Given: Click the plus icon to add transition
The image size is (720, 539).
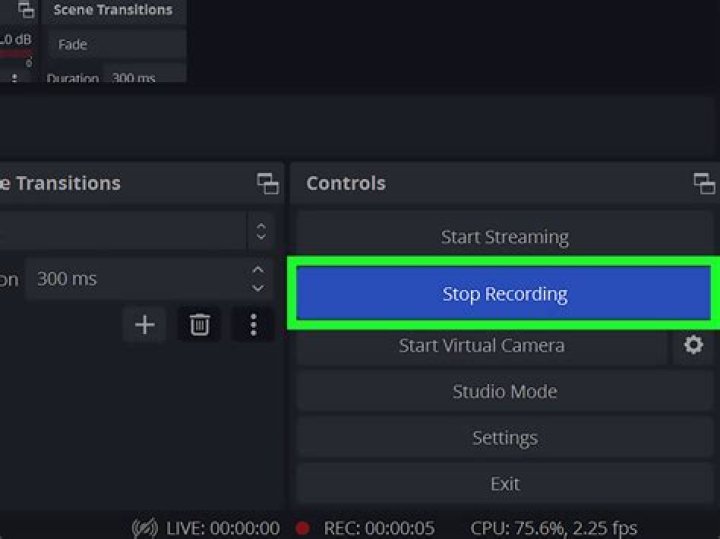Looking at the screenshot, I should pos(145,325).
